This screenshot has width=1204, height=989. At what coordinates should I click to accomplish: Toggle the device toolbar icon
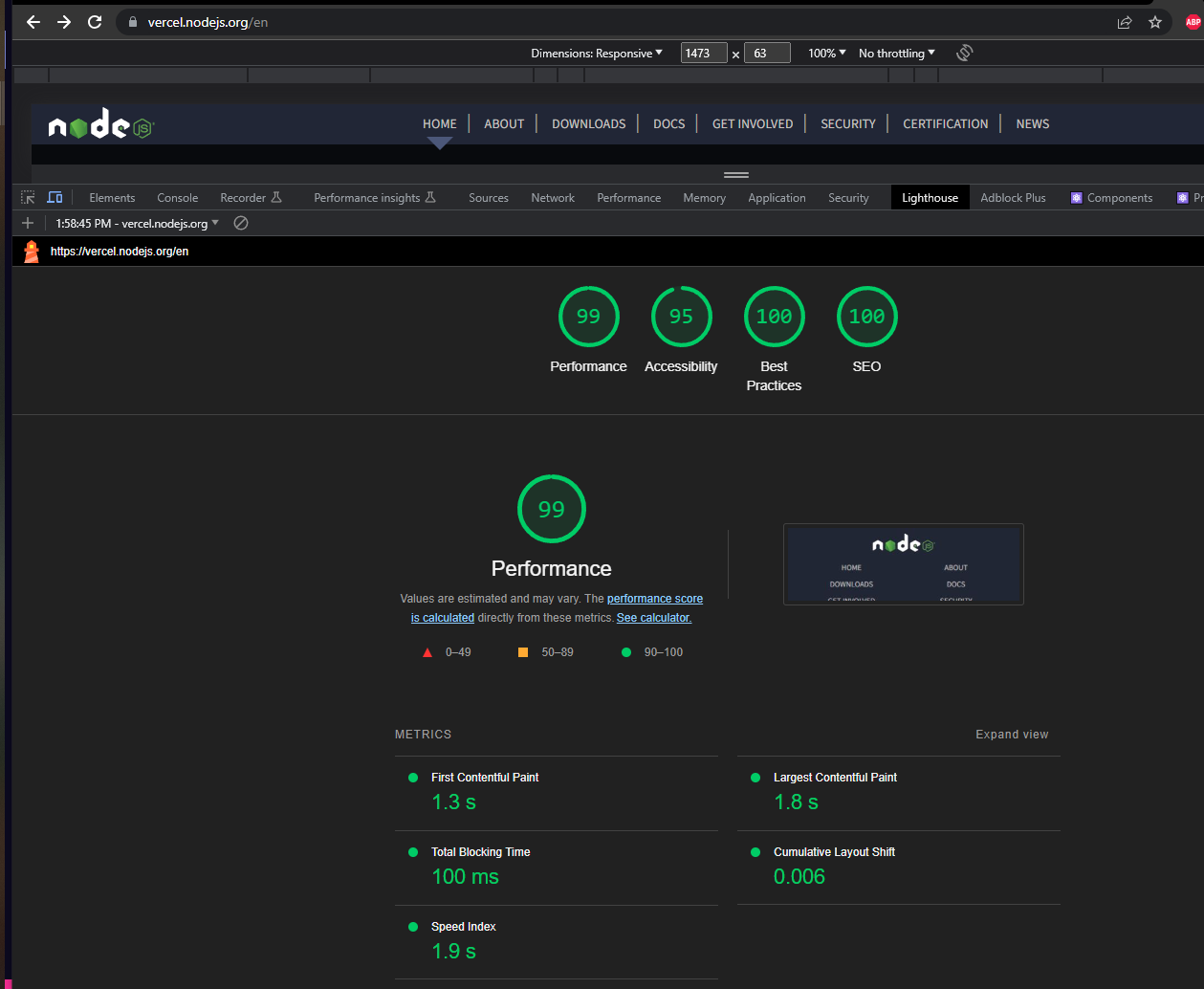(x=55, y=197)
